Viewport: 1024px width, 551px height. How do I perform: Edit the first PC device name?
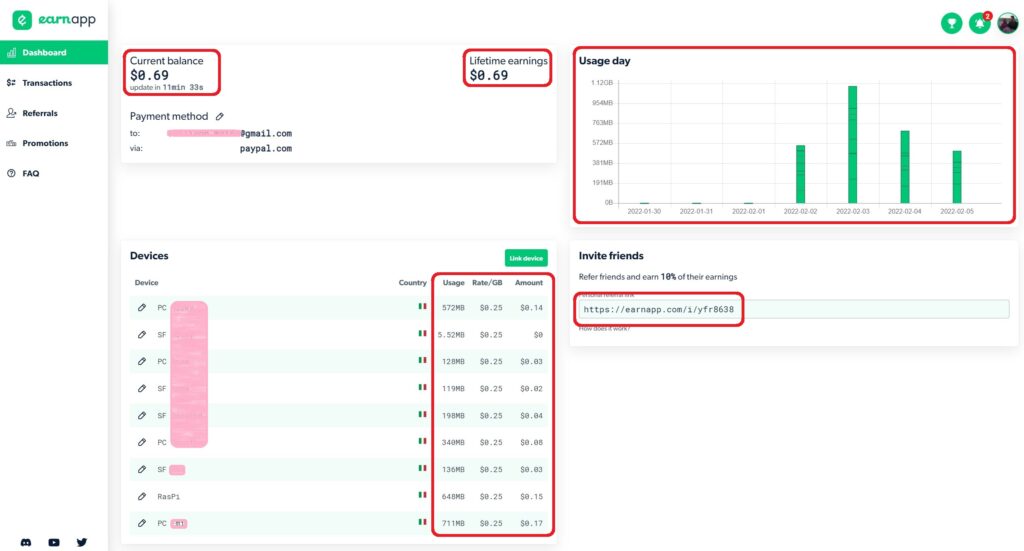click(142, 307)
